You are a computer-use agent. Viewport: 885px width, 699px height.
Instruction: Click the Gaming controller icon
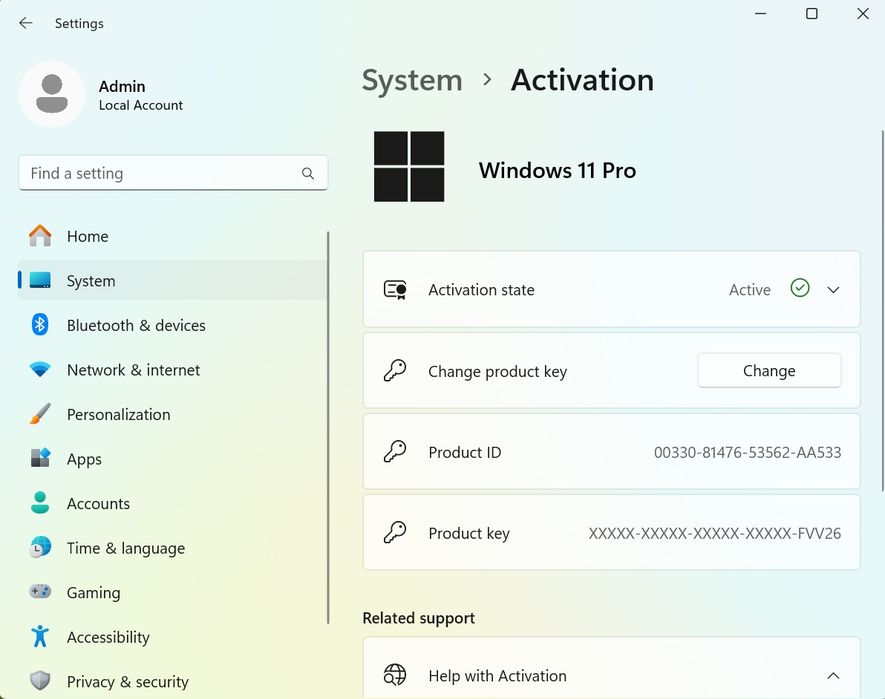click(40, 592)
